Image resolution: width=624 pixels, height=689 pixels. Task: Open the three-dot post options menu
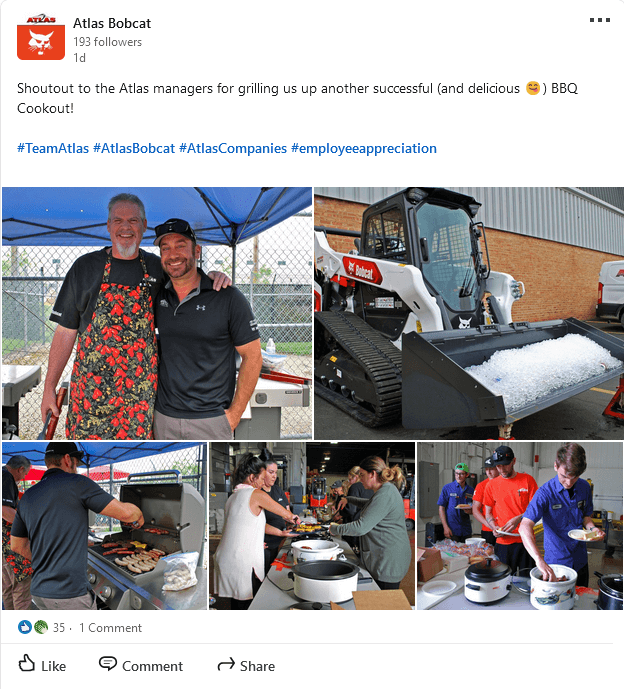[x=600, y=20]
